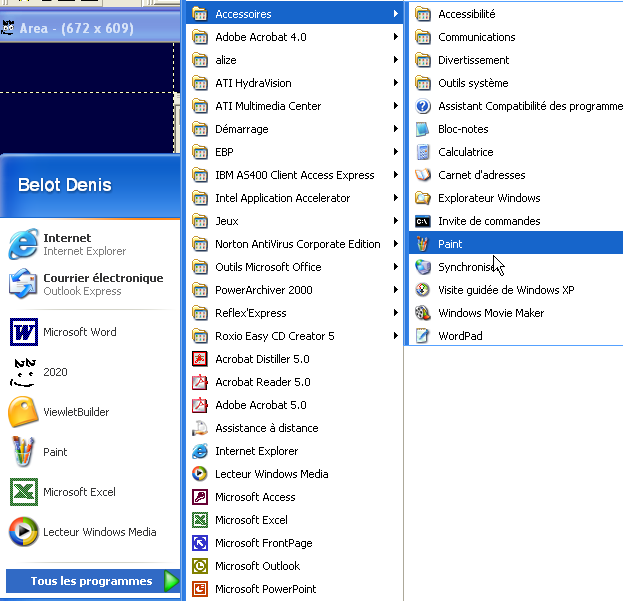The height and width of the screenshot is (601, 623).
Task: Open Paint icon in the recent programs list
Action: 23,452
